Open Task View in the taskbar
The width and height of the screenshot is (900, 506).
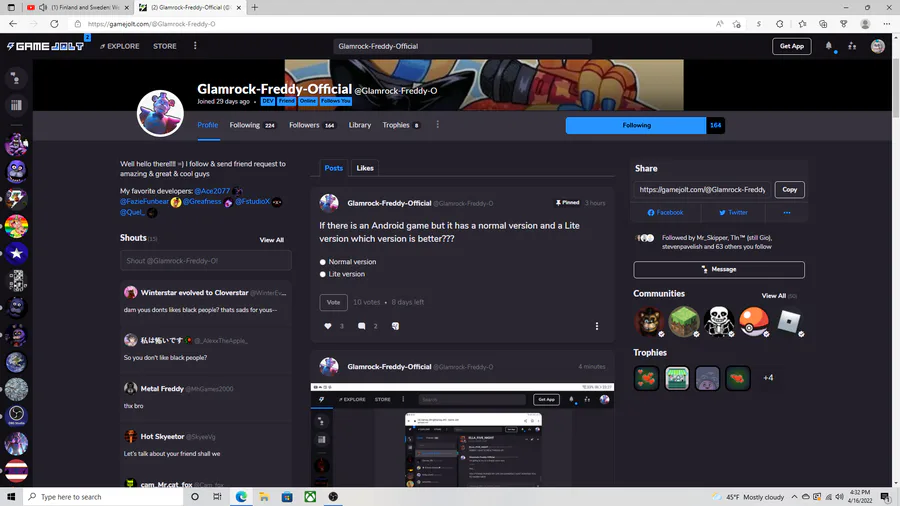(217, 497)
